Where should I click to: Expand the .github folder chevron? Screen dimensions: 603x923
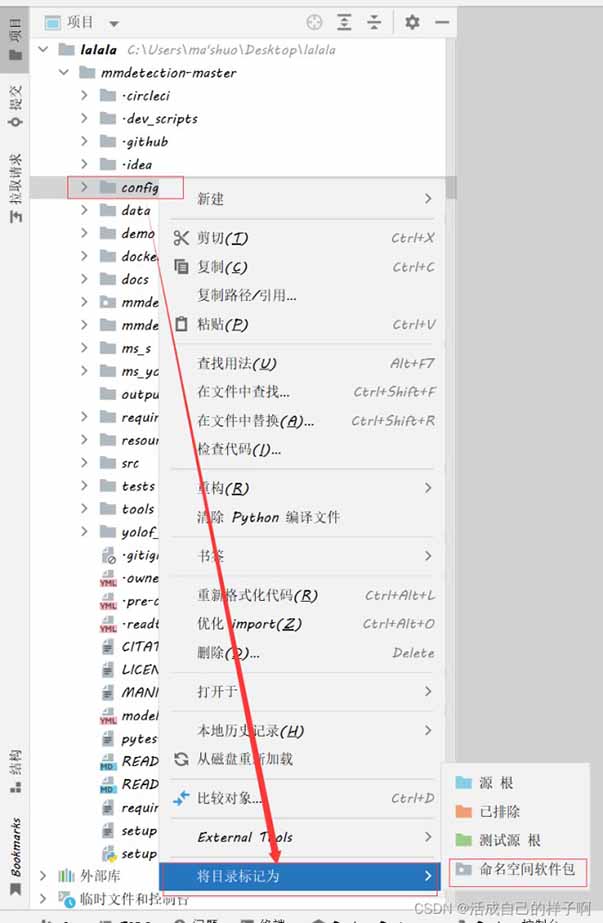[84, 141]
